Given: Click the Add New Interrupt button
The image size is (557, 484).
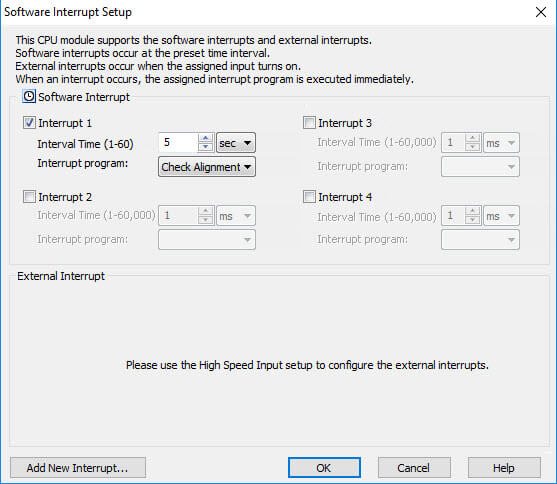Looking at the screenshot, I should (x=78, y=468).
